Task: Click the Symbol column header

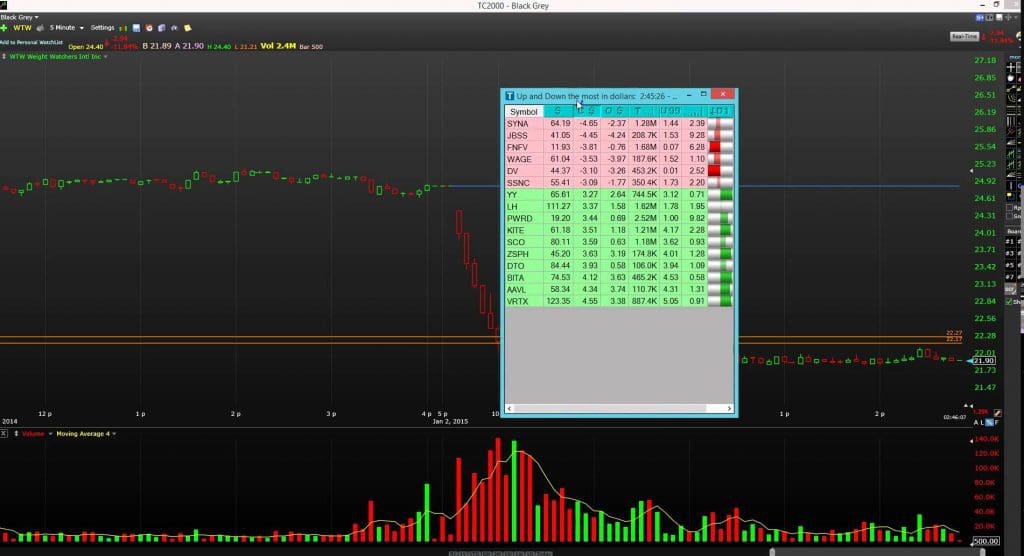Action: (x=523, y=112)
